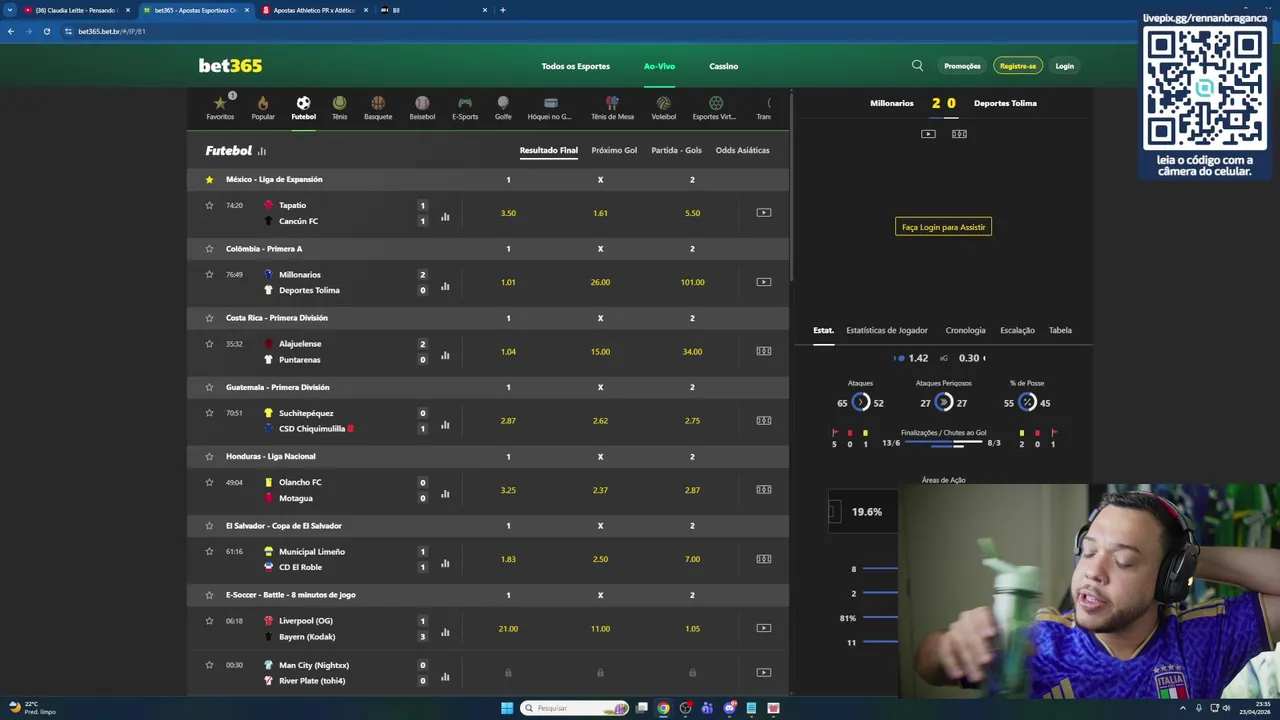1280x720 pixels.
Task: Favorite Guatemala Primera División league
Action: [209, 387]
